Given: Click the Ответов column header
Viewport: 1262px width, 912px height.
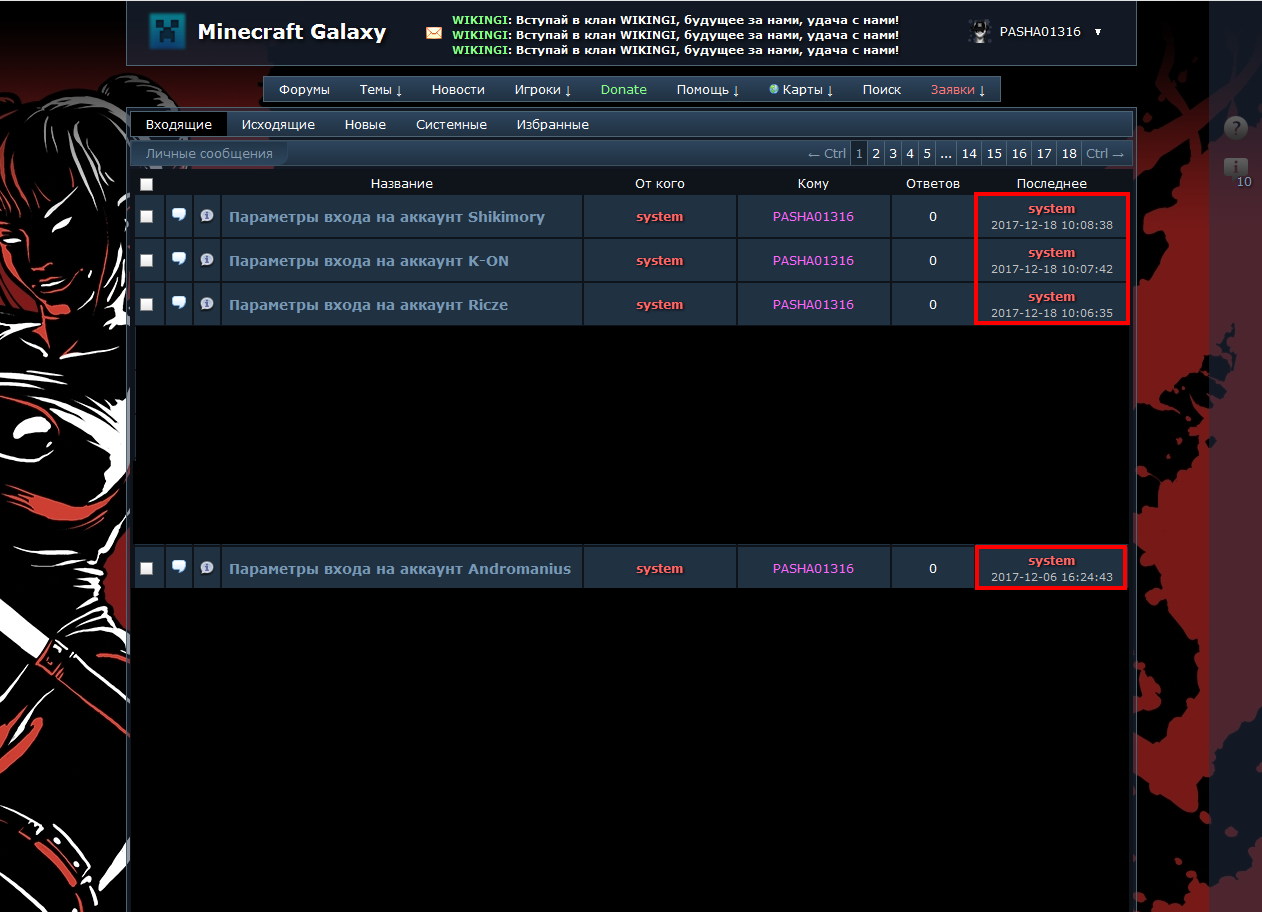Looking at the screenshot, I should click(x=933, y=184).
